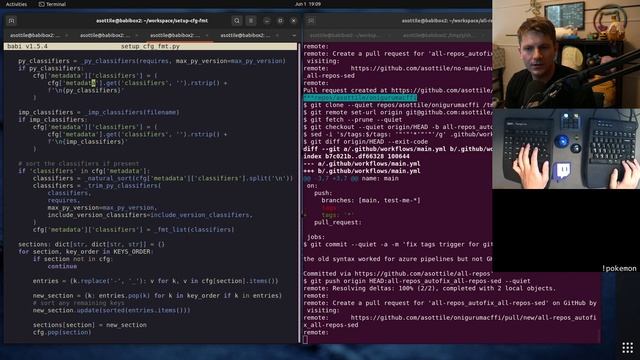The height and width of the screenshot is (360, 640).
Task: Switch to the fourth tab in left terminal
Action: 245,36
